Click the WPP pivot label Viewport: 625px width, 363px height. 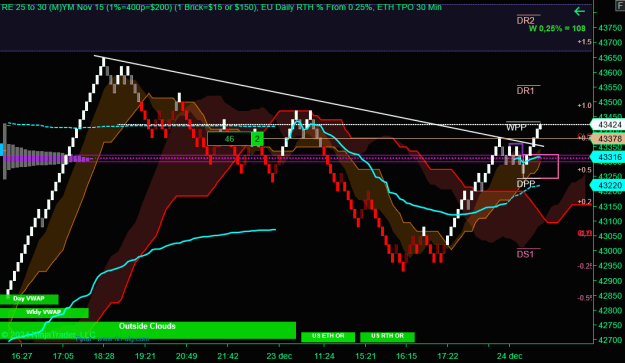(x=516, y=128)
